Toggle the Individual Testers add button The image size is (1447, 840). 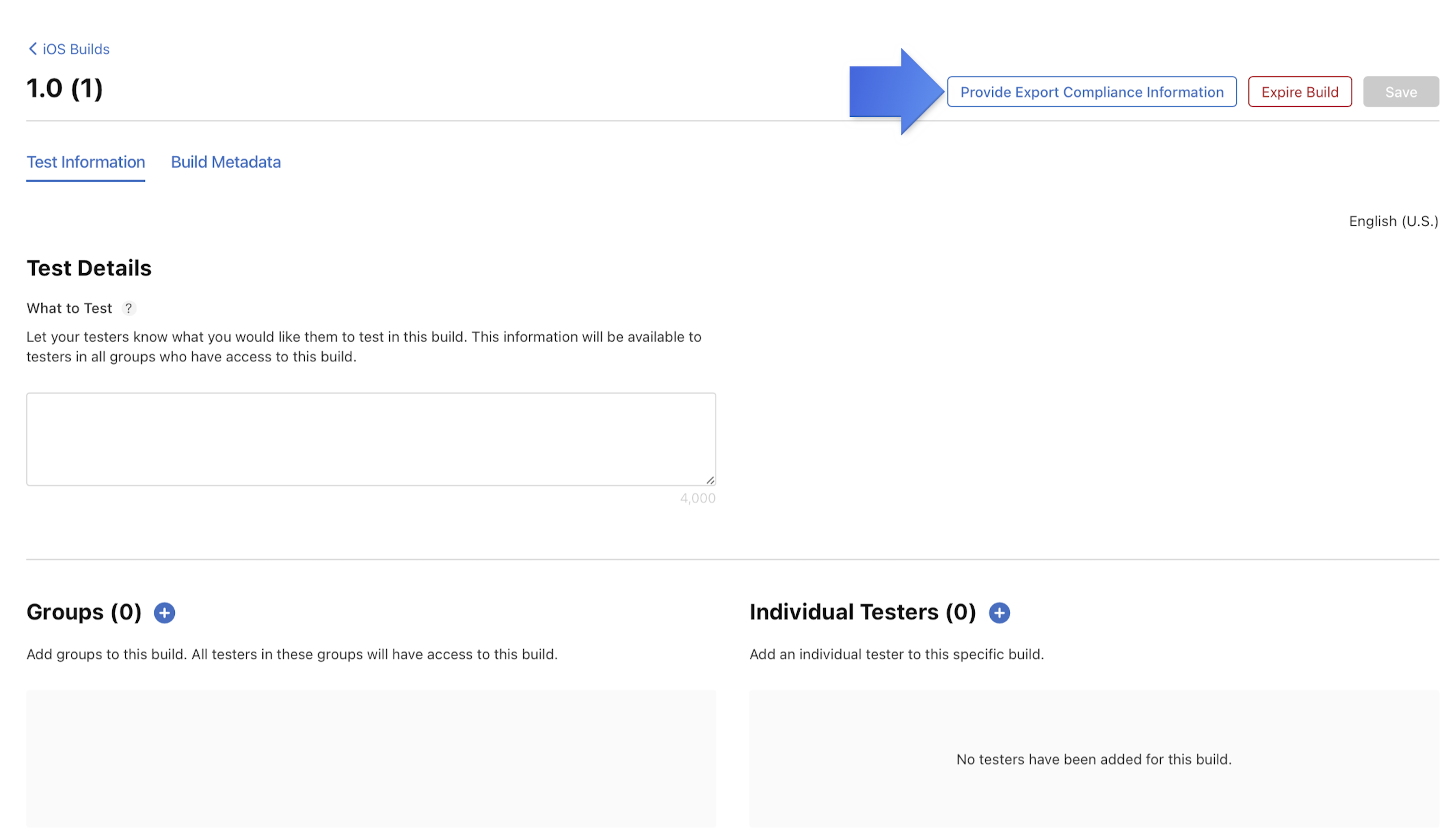999,612
